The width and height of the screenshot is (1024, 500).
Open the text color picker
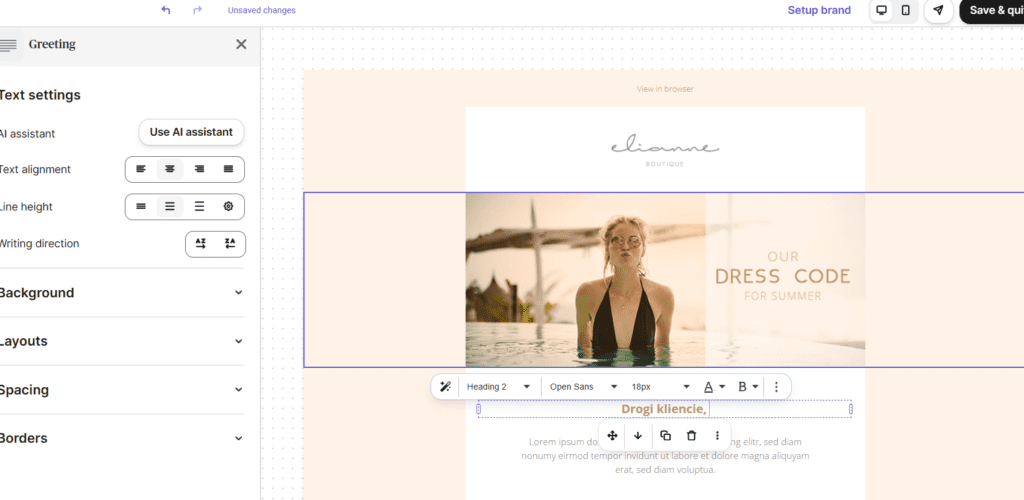pyautogui.click(x=713, y=387)
